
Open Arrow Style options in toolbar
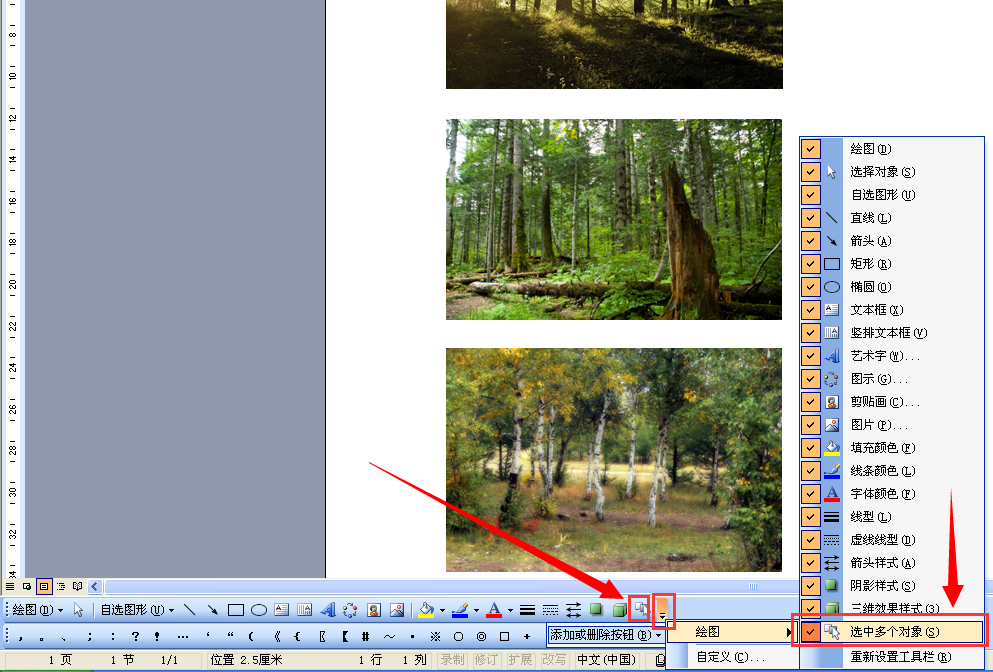[573, 610]
